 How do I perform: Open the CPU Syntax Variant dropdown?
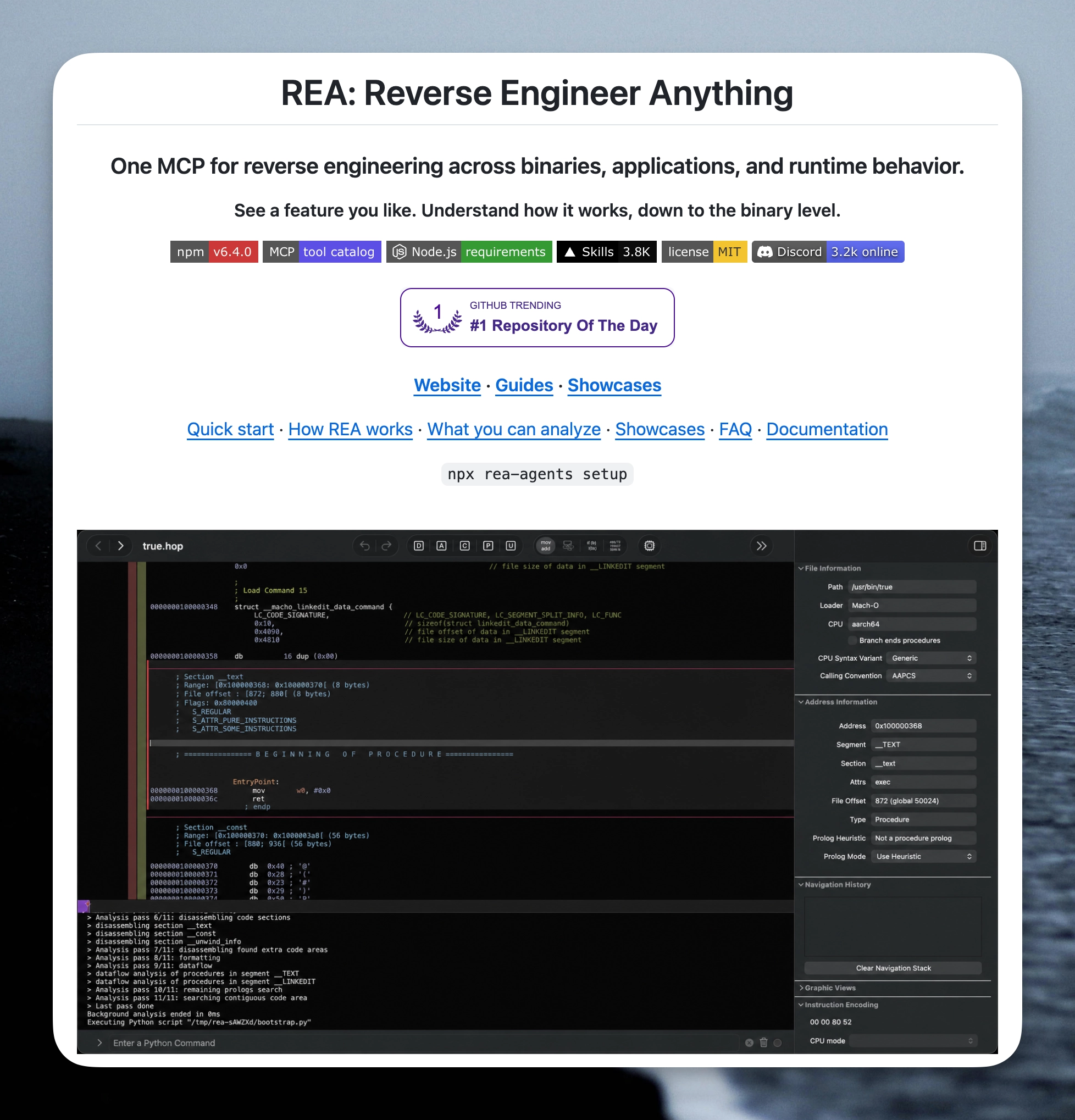931,658
